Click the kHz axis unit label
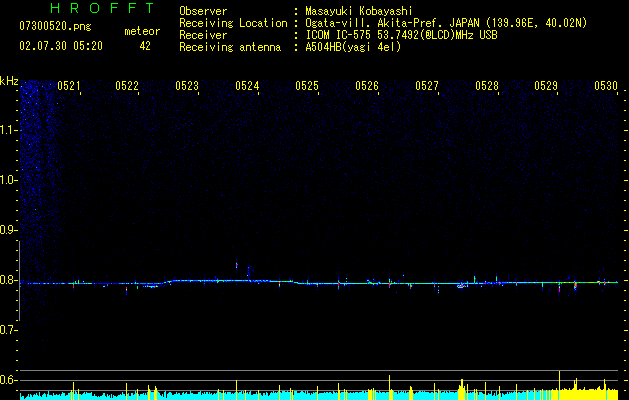The width and height of the screenshot is (629, 400). (x=9, y=81)
